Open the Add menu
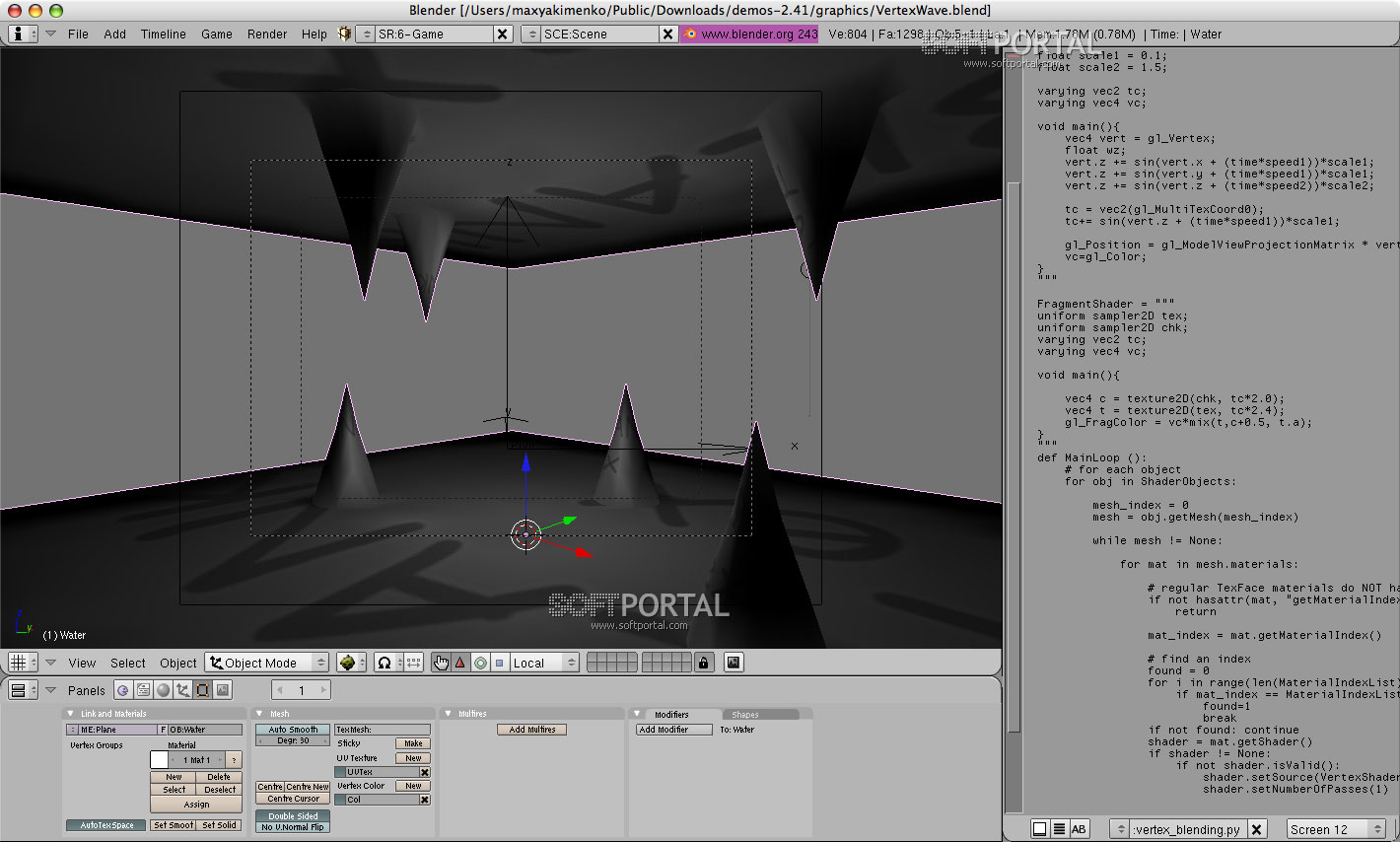 click(x=115, y=34)
